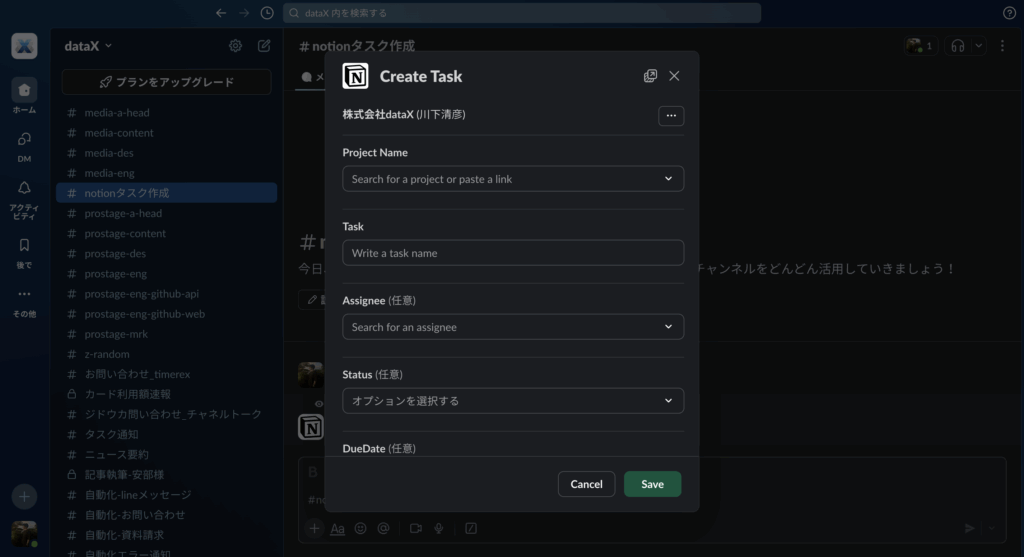The image size is (1024, 557).
Task: Select the notionタスク作成 channel
Action: 167,193
